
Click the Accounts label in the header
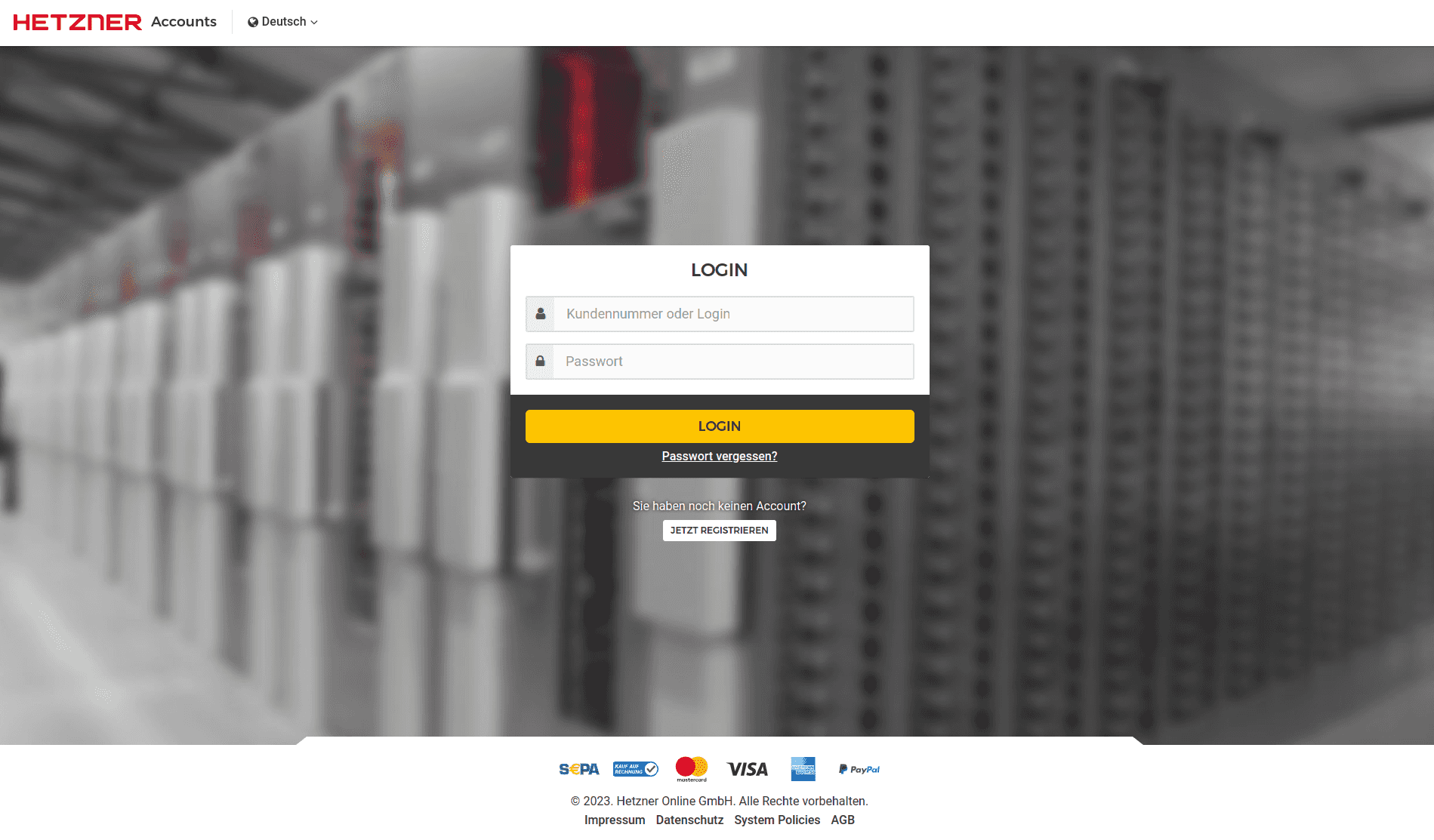(183, 22)
